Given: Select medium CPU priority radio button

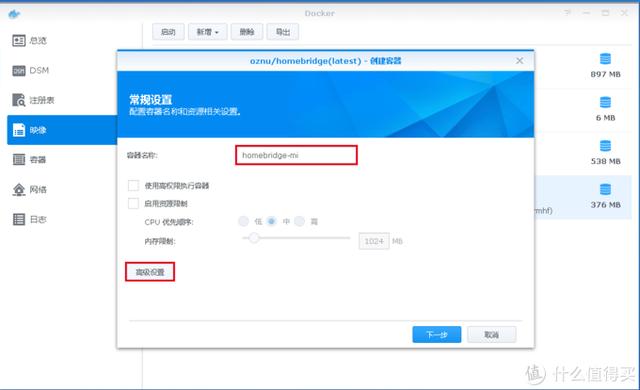Looking at the screenshot, I should tap(271, 221).
